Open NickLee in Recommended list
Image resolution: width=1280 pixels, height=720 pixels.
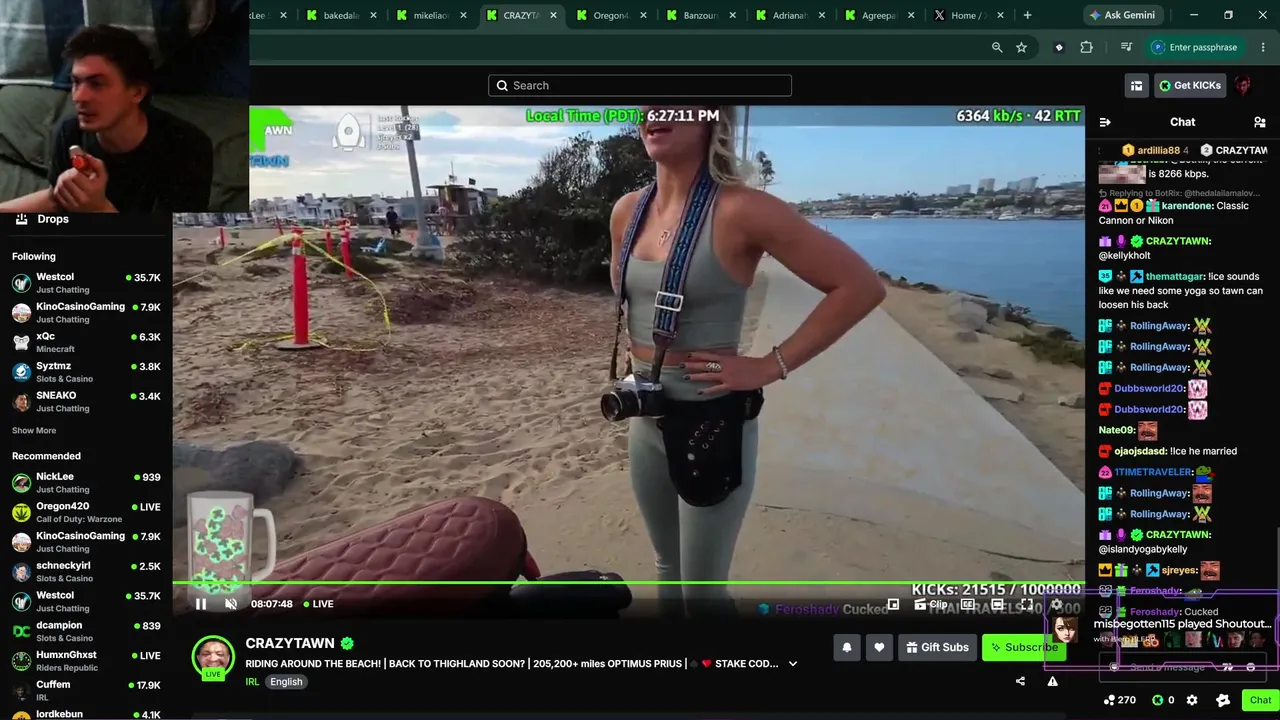[86, 483]
